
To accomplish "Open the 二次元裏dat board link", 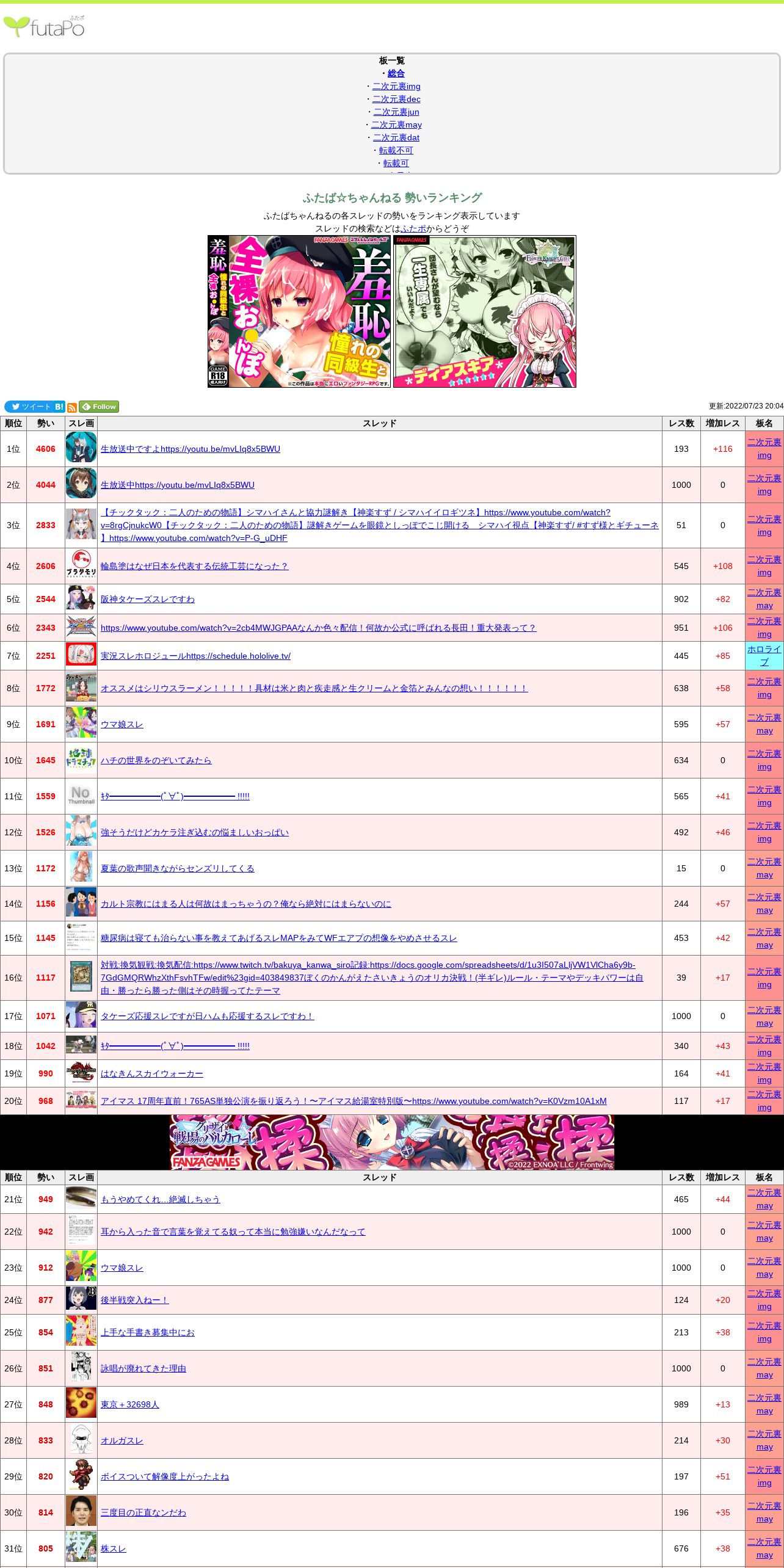I will (x=396, y=137).
